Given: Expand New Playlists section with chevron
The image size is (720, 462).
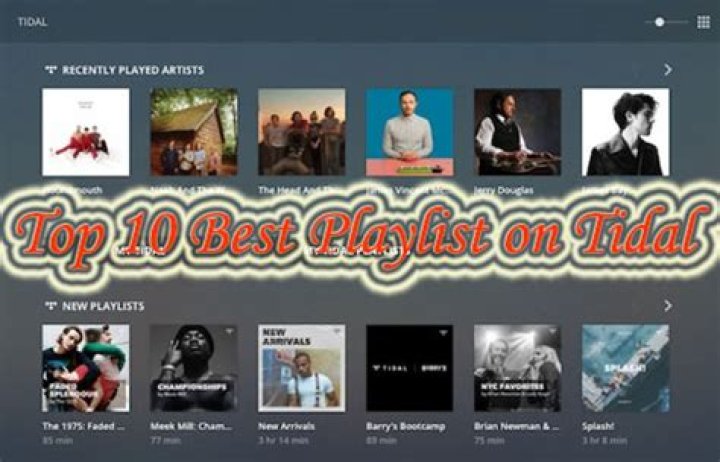Looking at the screenshot, I should tap(668, 306).
